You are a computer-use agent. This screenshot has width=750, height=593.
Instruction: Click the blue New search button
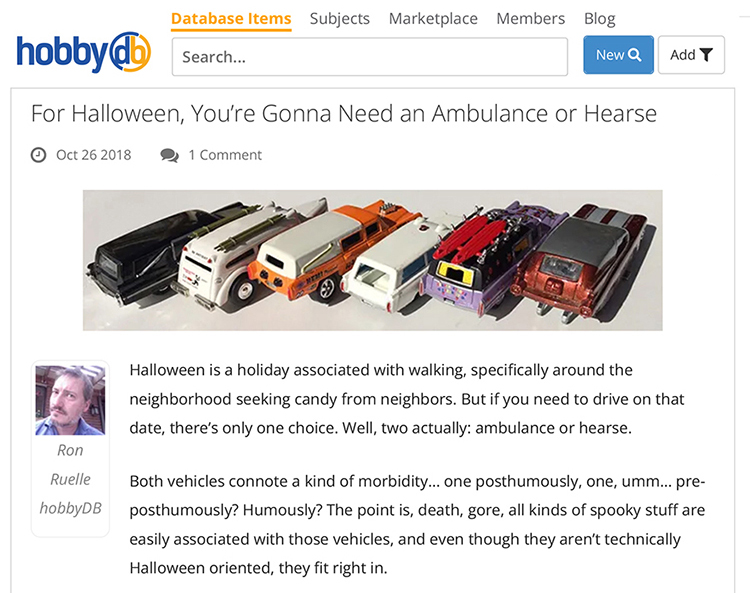(618, 55)
